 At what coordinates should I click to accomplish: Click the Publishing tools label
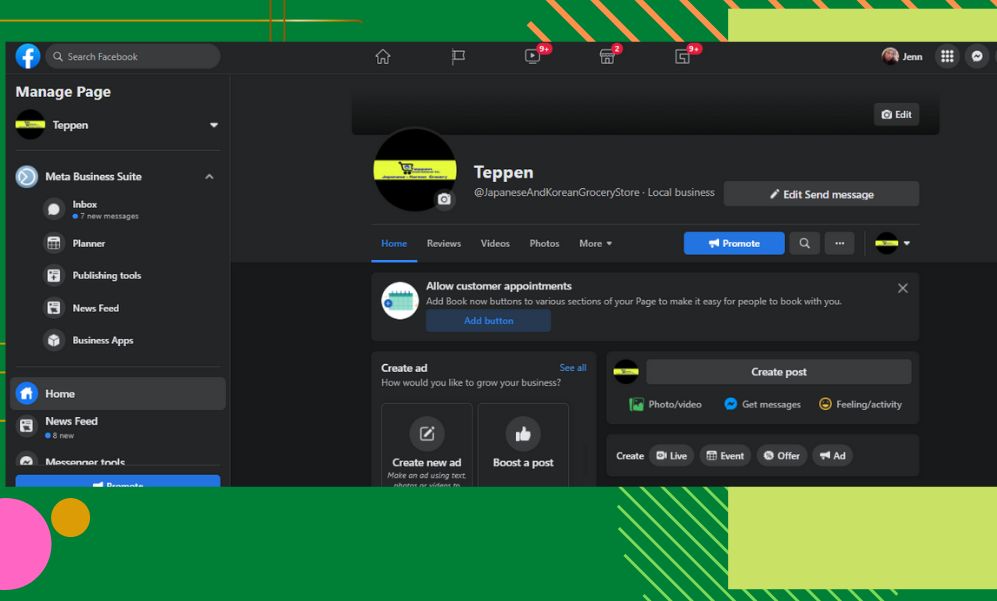107,275
